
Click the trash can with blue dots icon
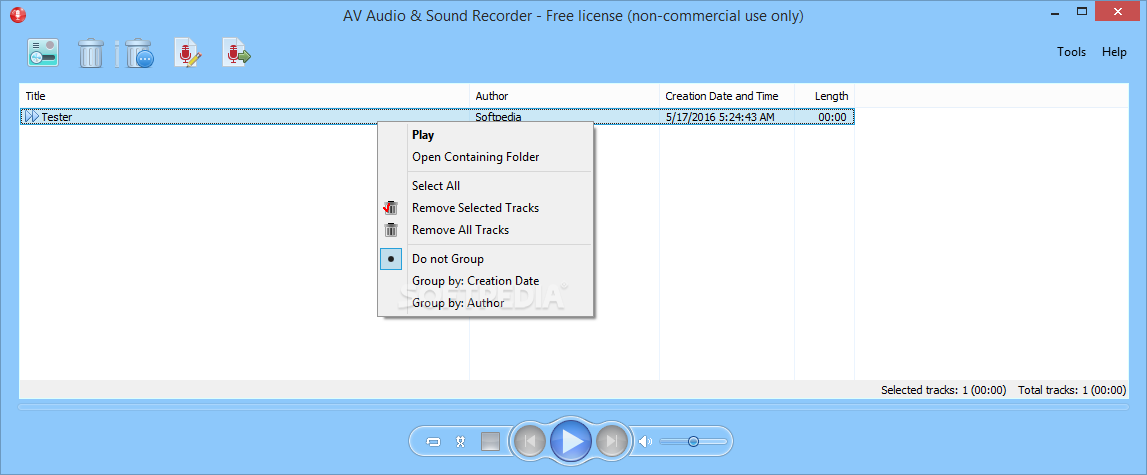click(x=138, y=53)
